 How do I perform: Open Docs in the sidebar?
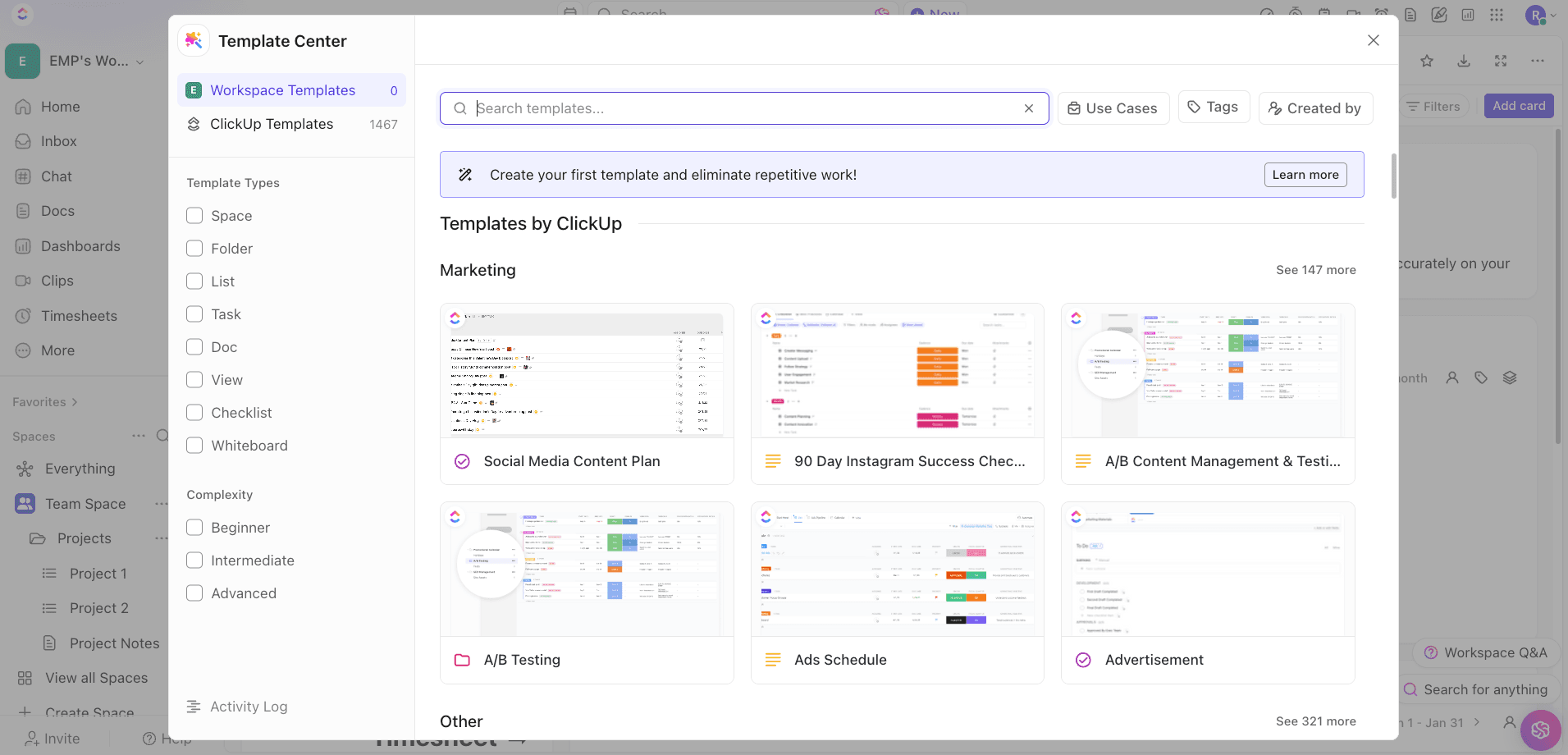[46, 211]
